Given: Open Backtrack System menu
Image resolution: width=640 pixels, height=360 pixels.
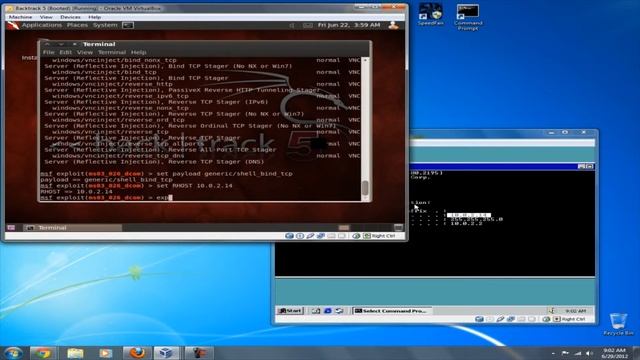Looking at the screenshot, I should click(x=105, y=25).
